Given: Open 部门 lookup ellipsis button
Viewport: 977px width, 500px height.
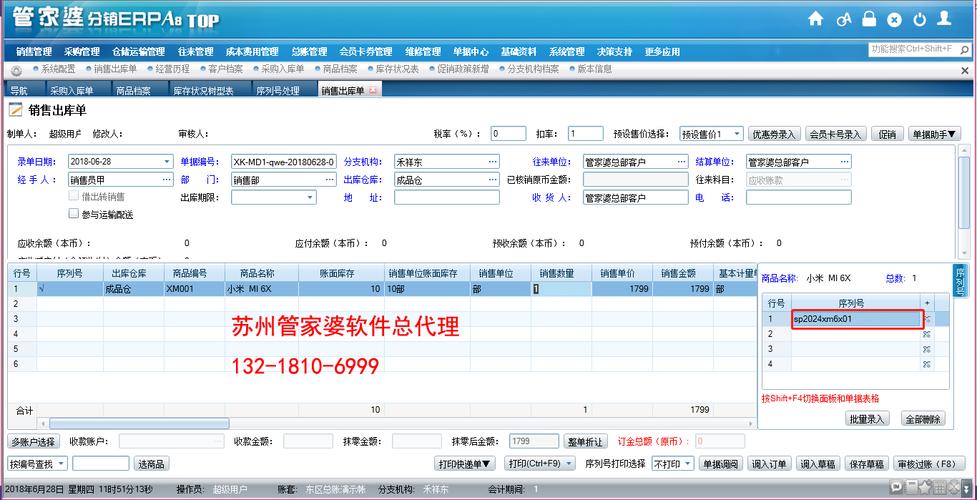Looking at the screenshot, I should (330, 180).
